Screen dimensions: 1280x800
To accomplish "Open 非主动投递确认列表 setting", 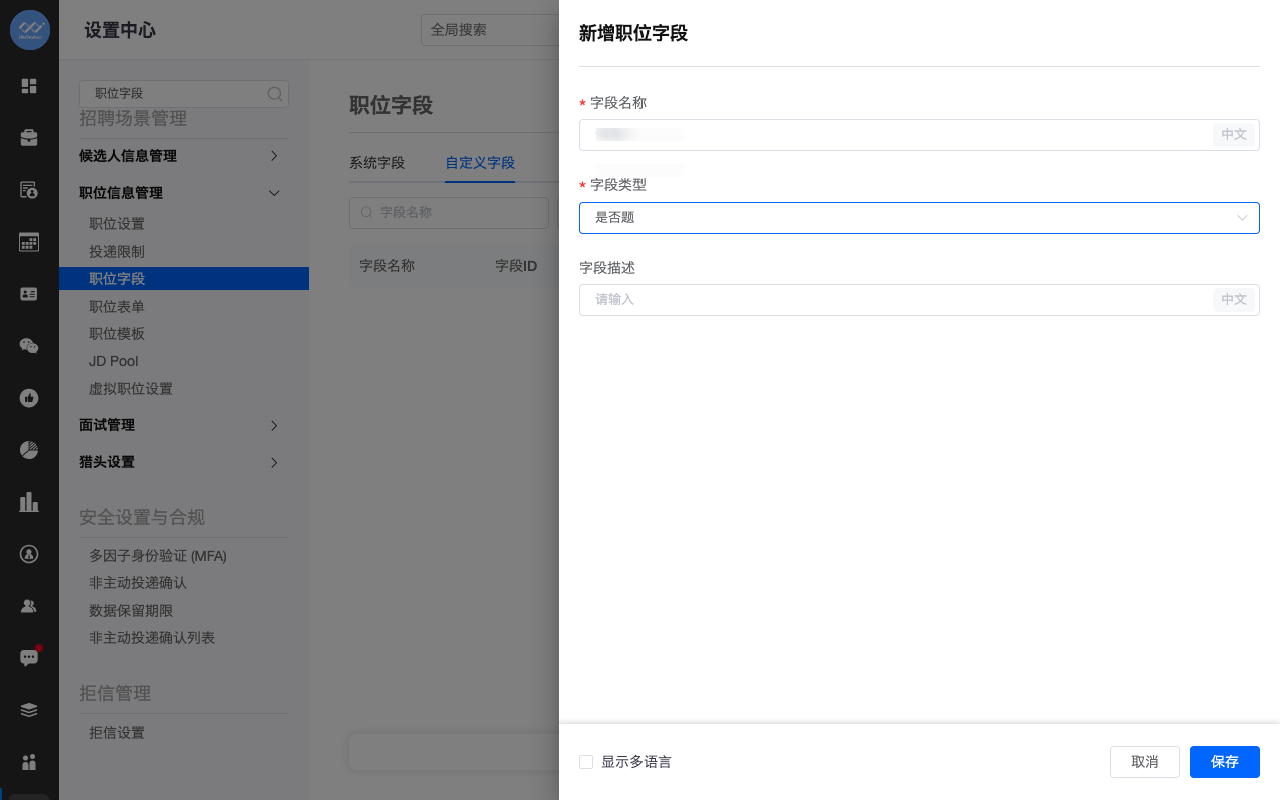I will (152, 638).
